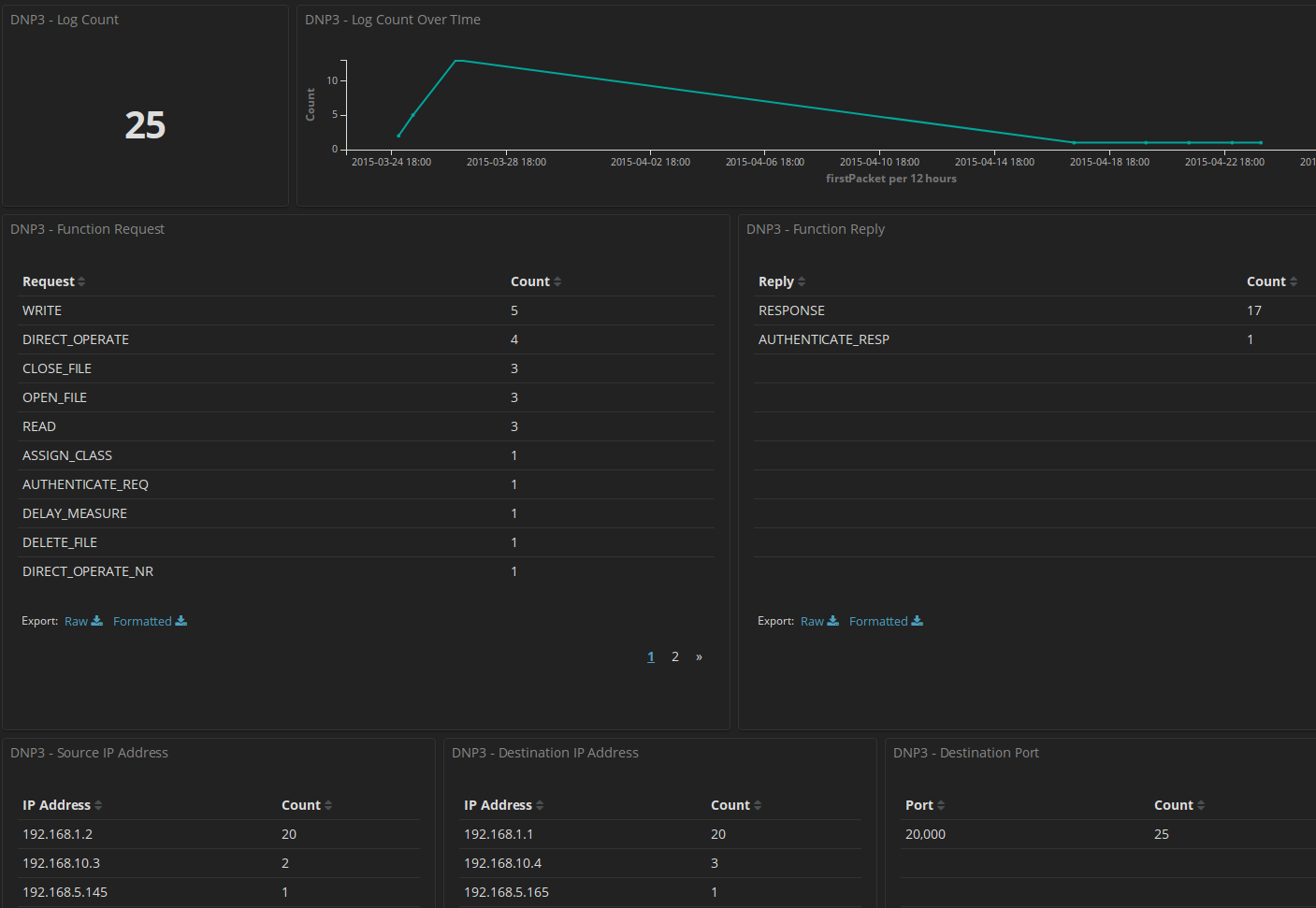Open the OPEN_FILE request entry
This screenshot has width=1316, height=908.
(x=54, y=396)
